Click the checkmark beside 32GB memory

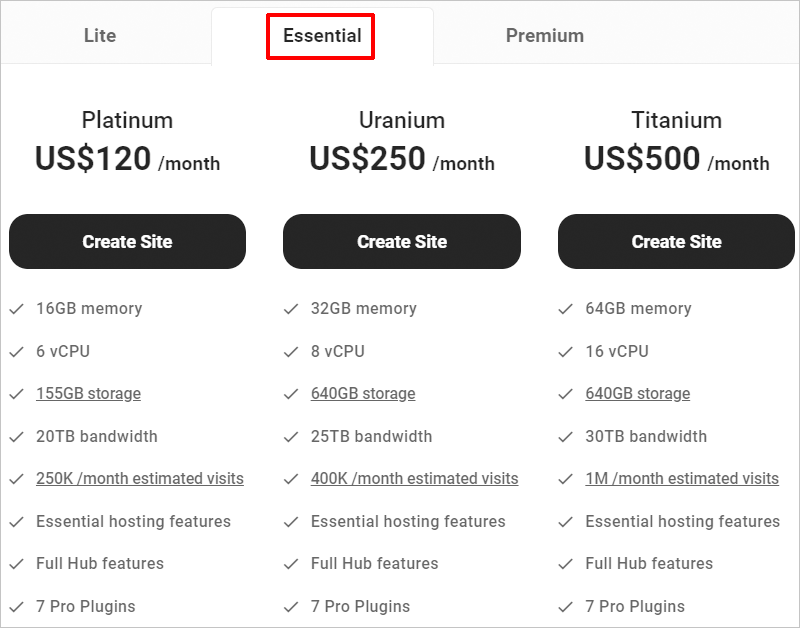tap(291, 308)
